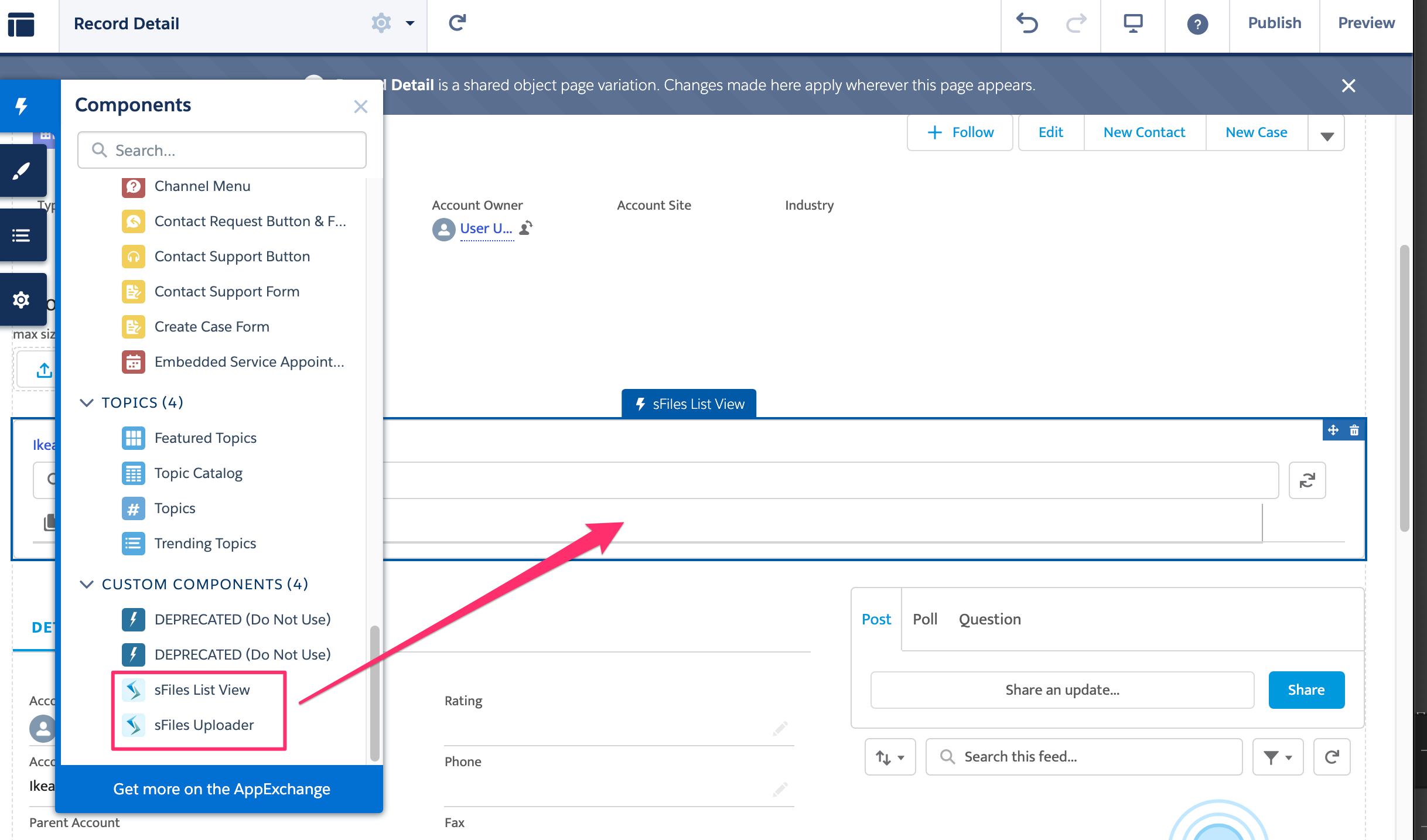This screenshot has height=840, width=1427.
Task: Click the Follow button
Action: [960, 132]
